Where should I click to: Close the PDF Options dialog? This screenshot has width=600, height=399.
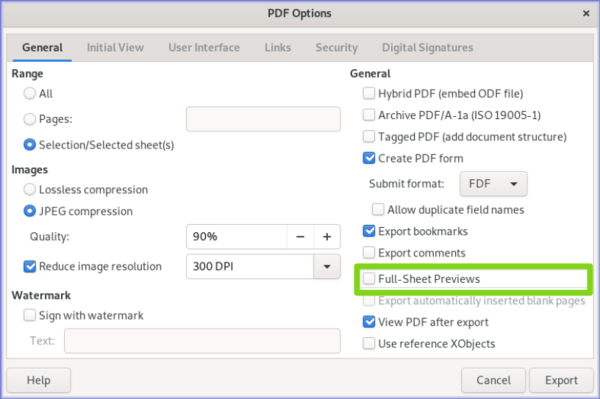point(586,13)
